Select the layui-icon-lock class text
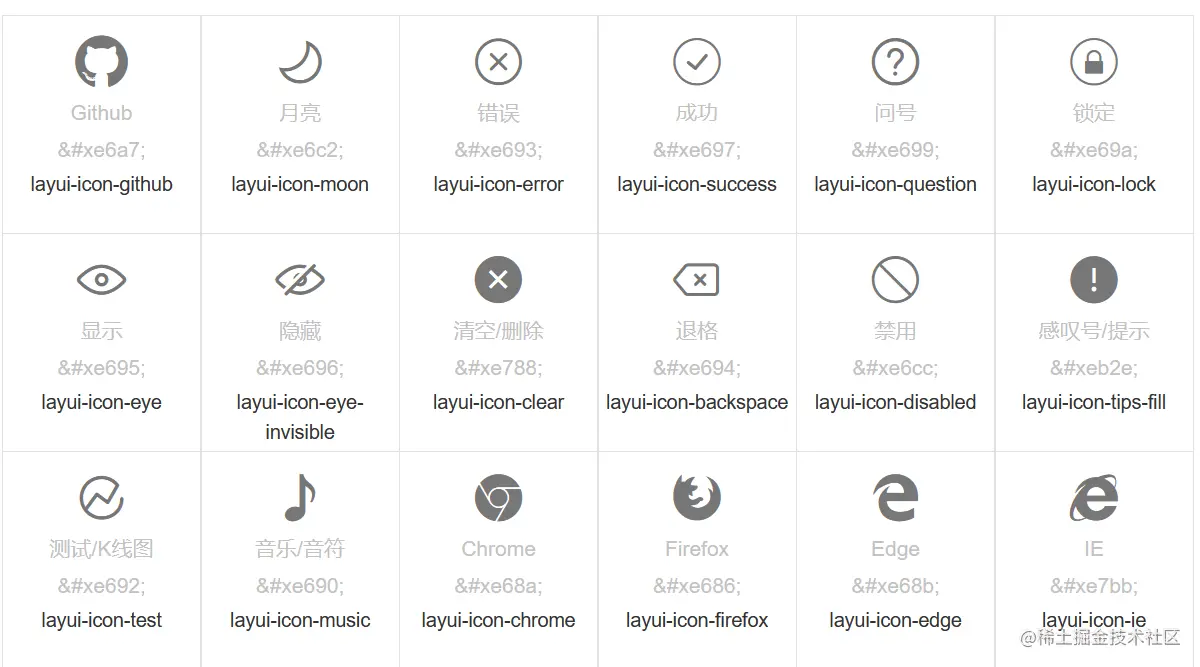Image resolution: width=1200 pixels, height=667 pixels. tap(1094, 184)
